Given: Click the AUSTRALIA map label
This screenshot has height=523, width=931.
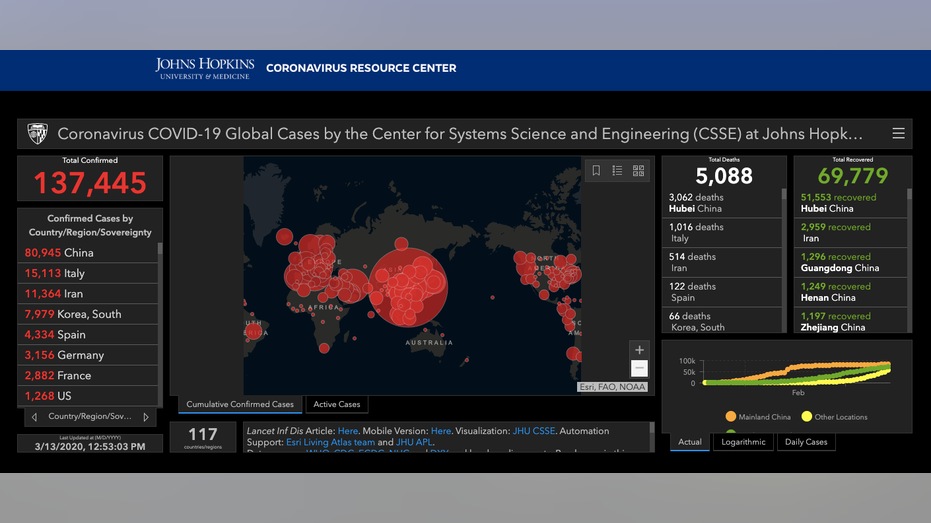Looking at the screenshot, I should tap(429, 343).
